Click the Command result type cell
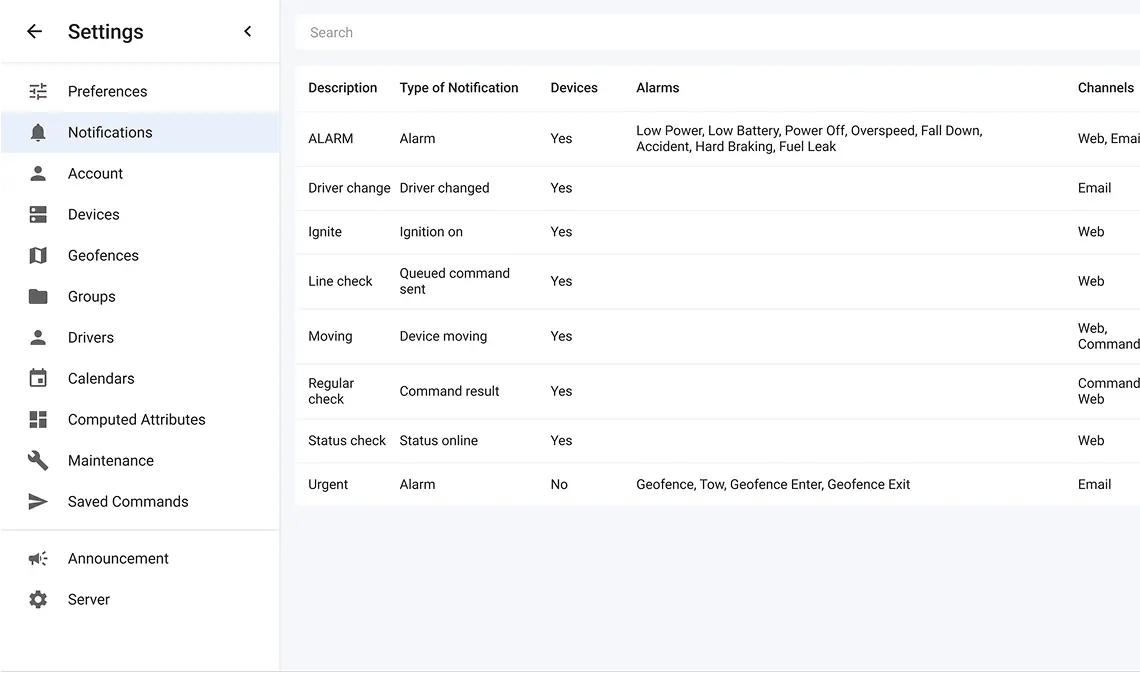Screen dimensions: 1140x674 (449, 390)
